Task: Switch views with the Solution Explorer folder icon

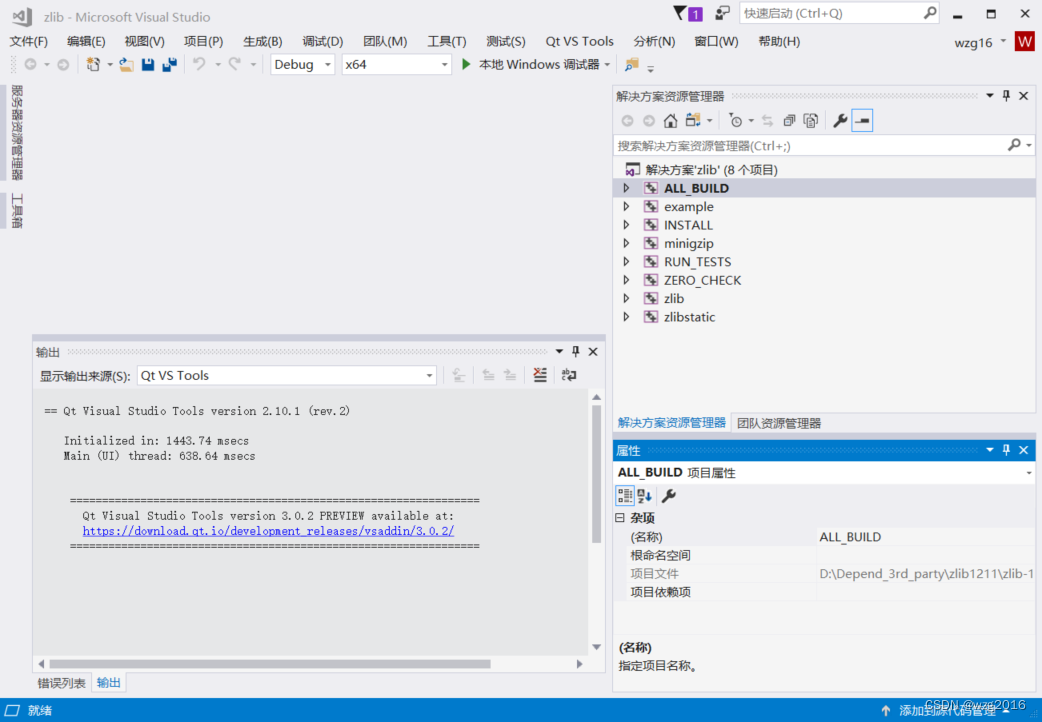Action: (694, 120)
